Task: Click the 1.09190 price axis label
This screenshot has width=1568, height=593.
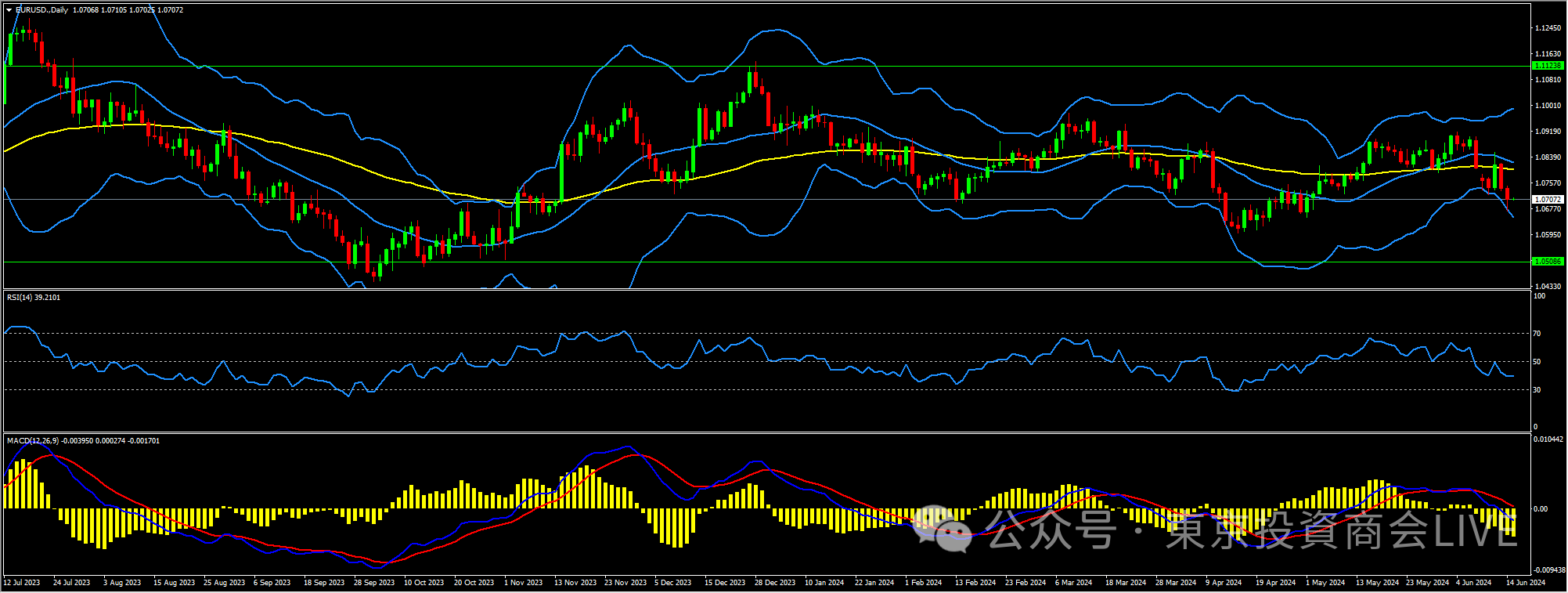Action: 1548,132
